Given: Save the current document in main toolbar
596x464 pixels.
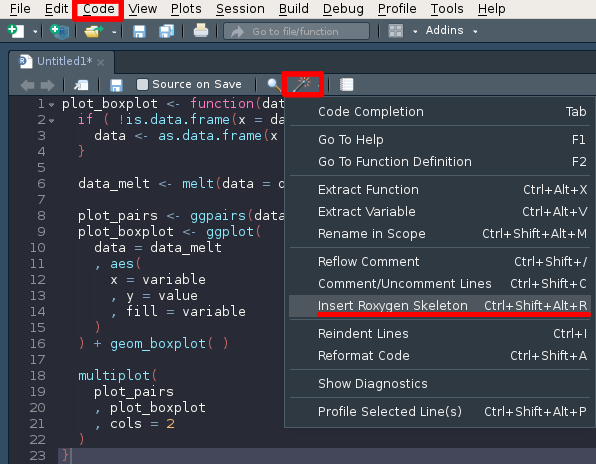Looking at the screenshot, I should tap(139, 31).
